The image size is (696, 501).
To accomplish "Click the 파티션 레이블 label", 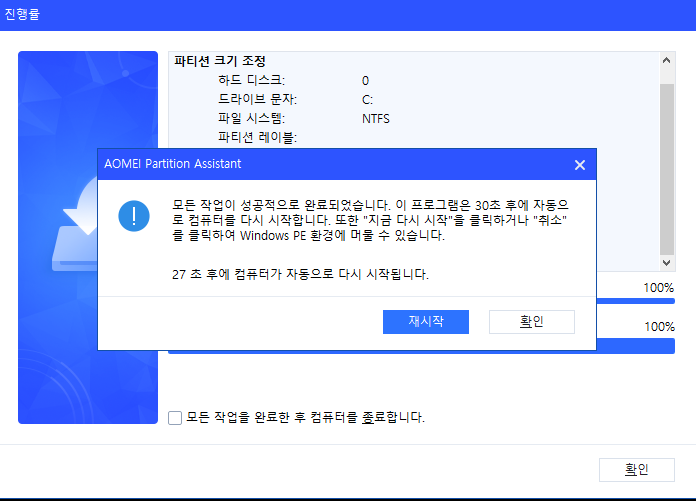I will tap(257, 138).
